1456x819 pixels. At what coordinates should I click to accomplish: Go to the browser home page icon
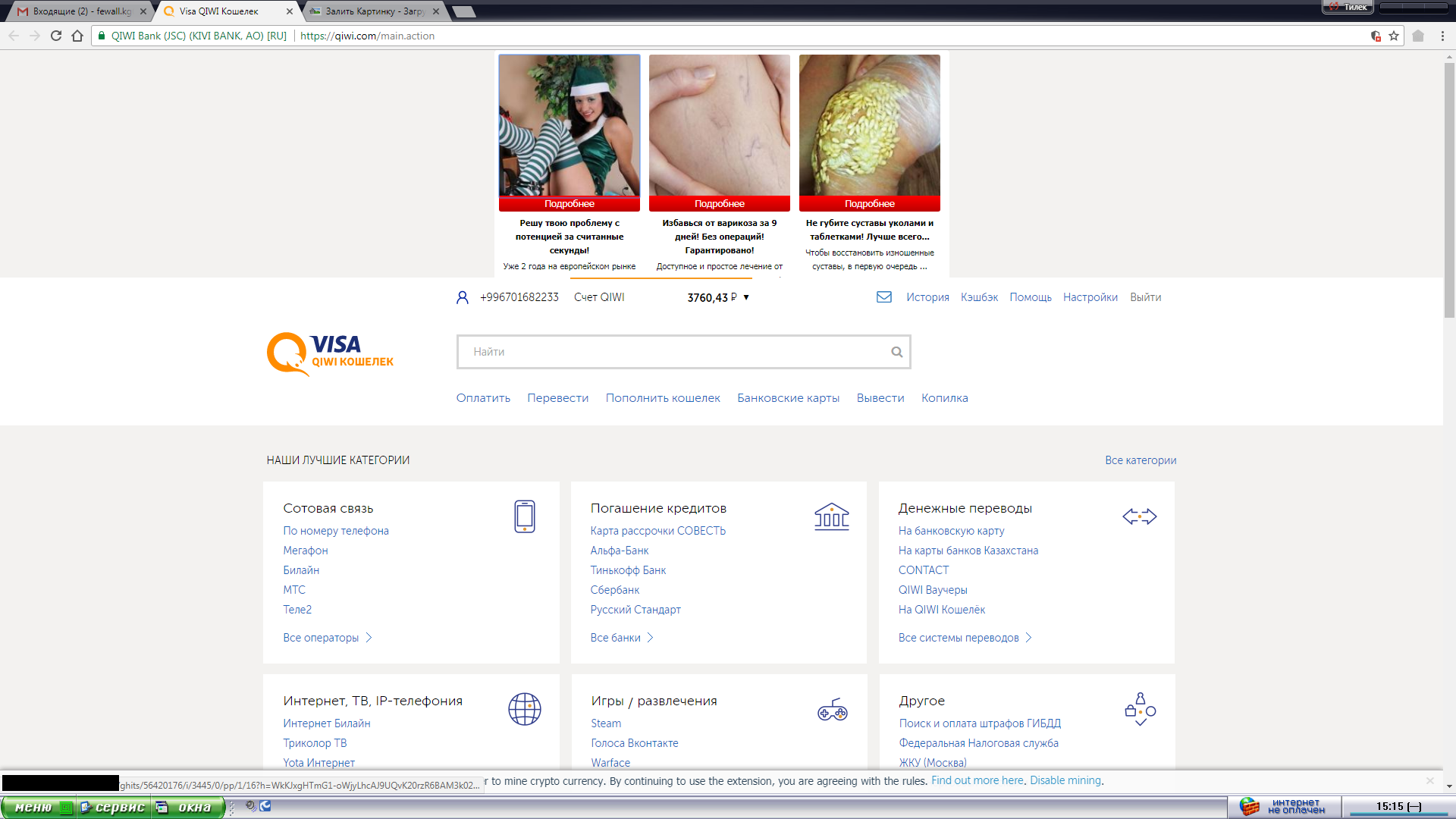tap(77, 36)
